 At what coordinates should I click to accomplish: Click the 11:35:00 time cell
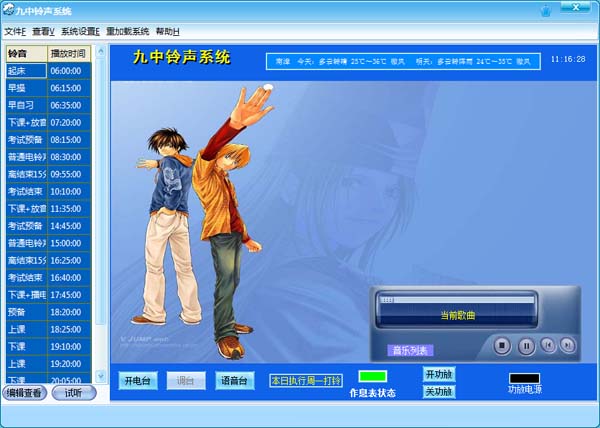click(x=69, y=208)
